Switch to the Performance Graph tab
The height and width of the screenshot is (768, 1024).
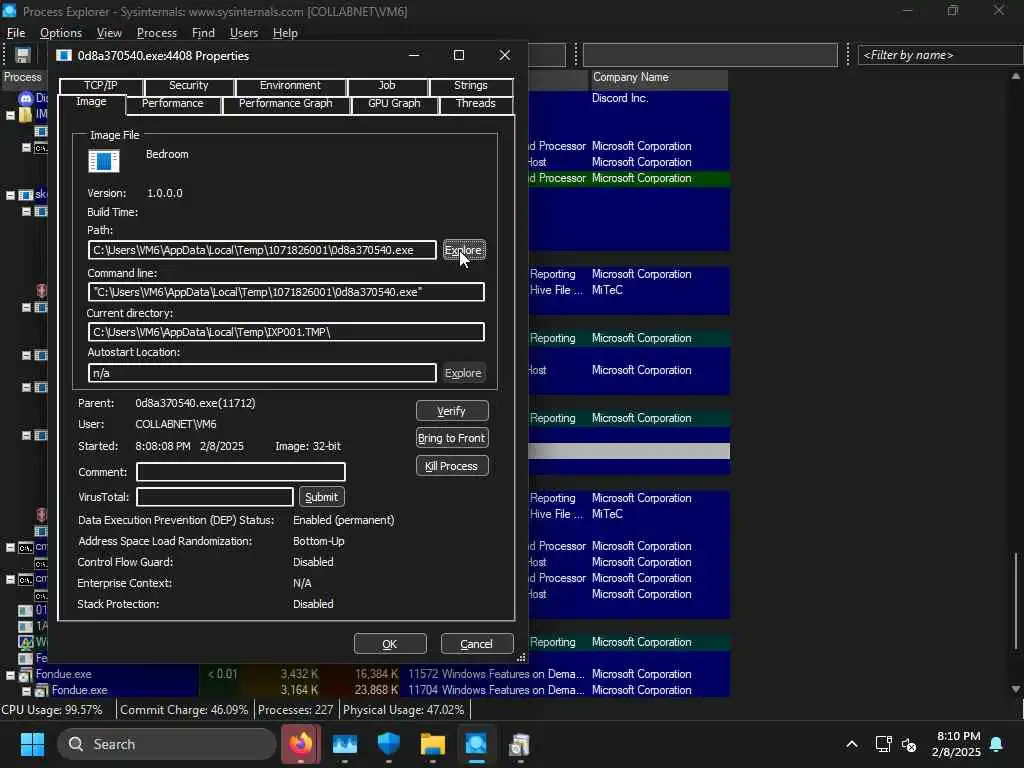coord(285,104)
